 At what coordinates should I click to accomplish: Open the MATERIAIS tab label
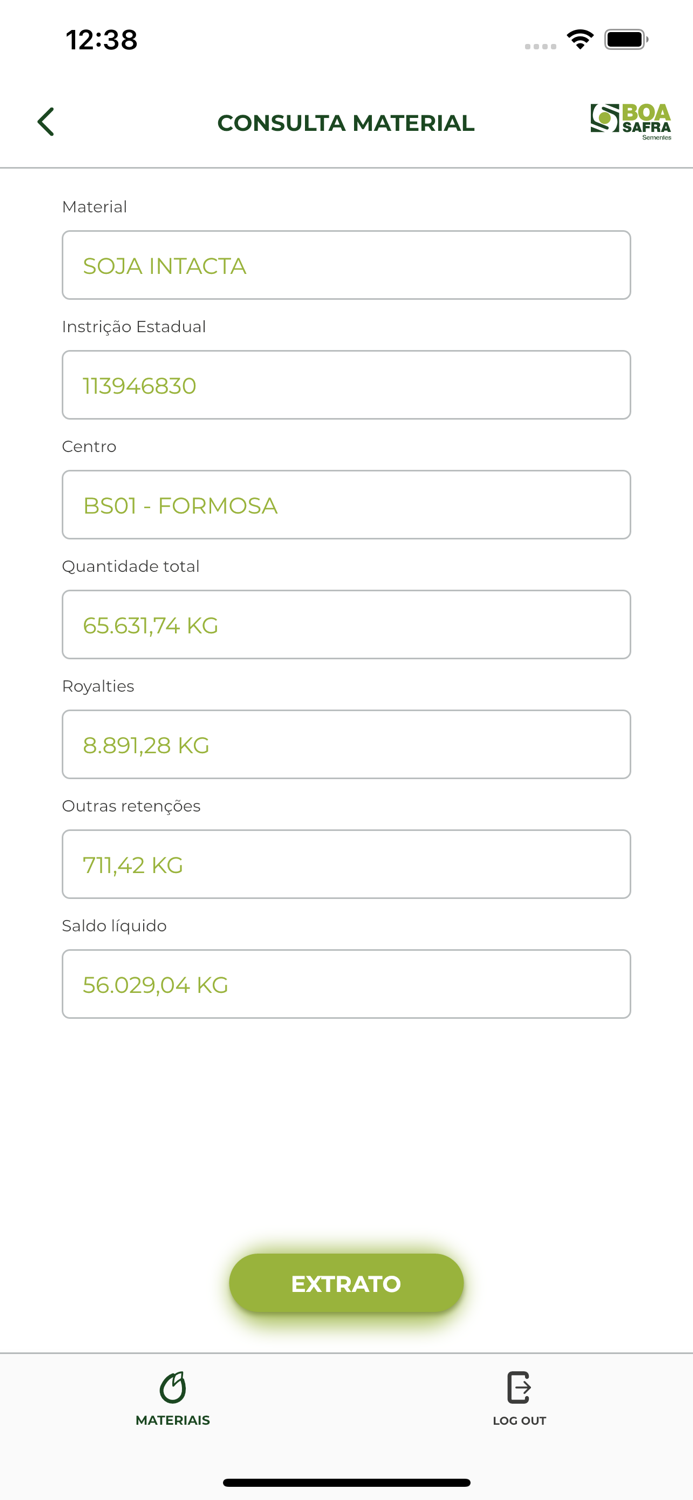pos(173,1420)
